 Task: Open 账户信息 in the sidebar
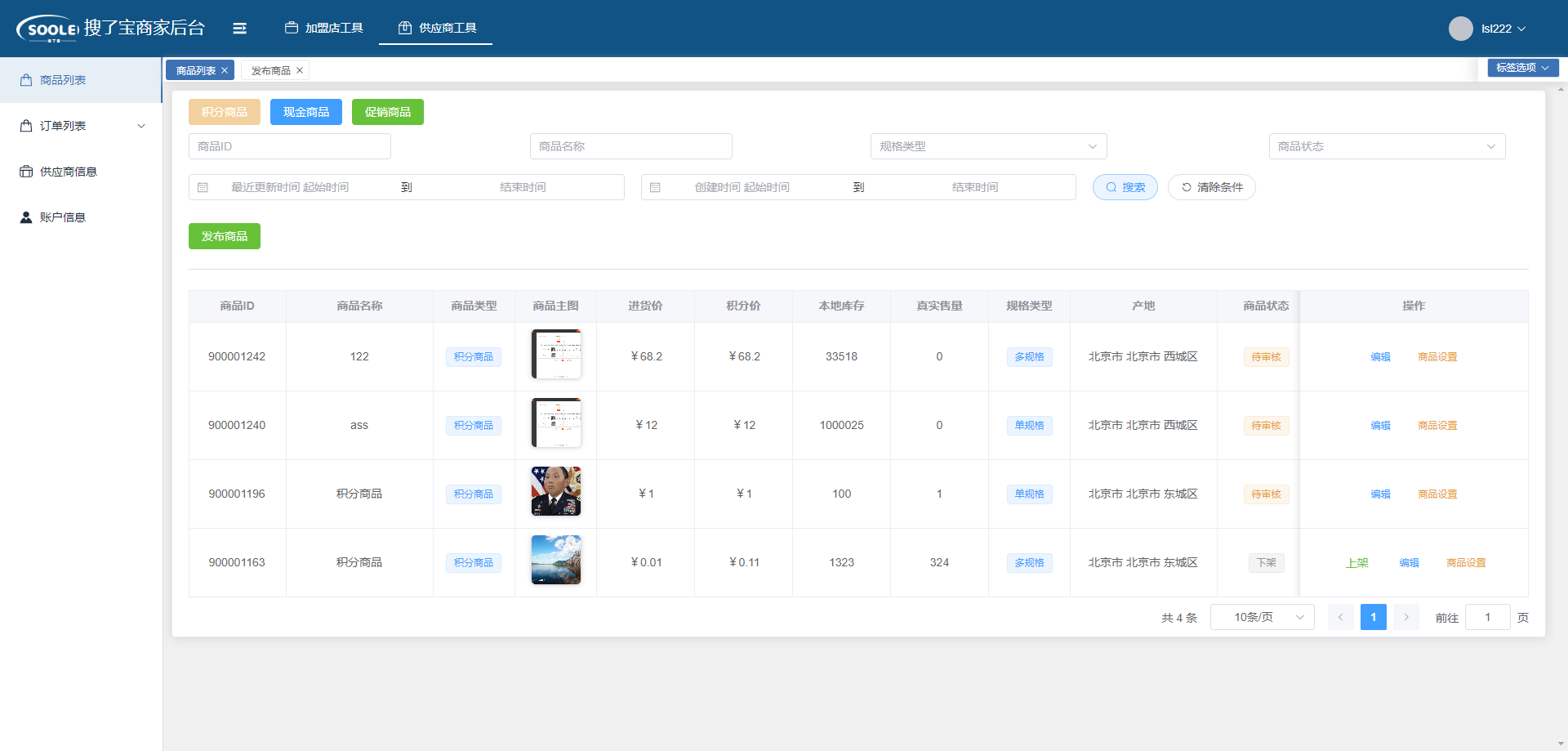click(81, 217)
